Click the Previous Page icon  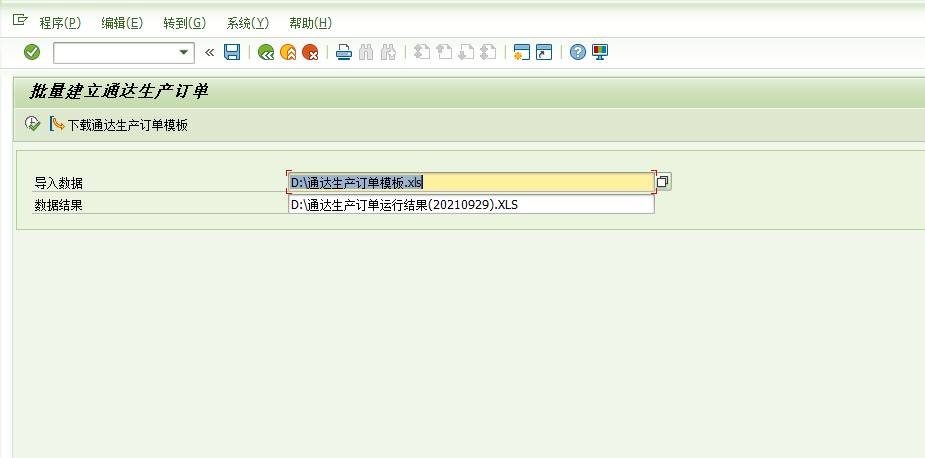[x=444, y=53]
